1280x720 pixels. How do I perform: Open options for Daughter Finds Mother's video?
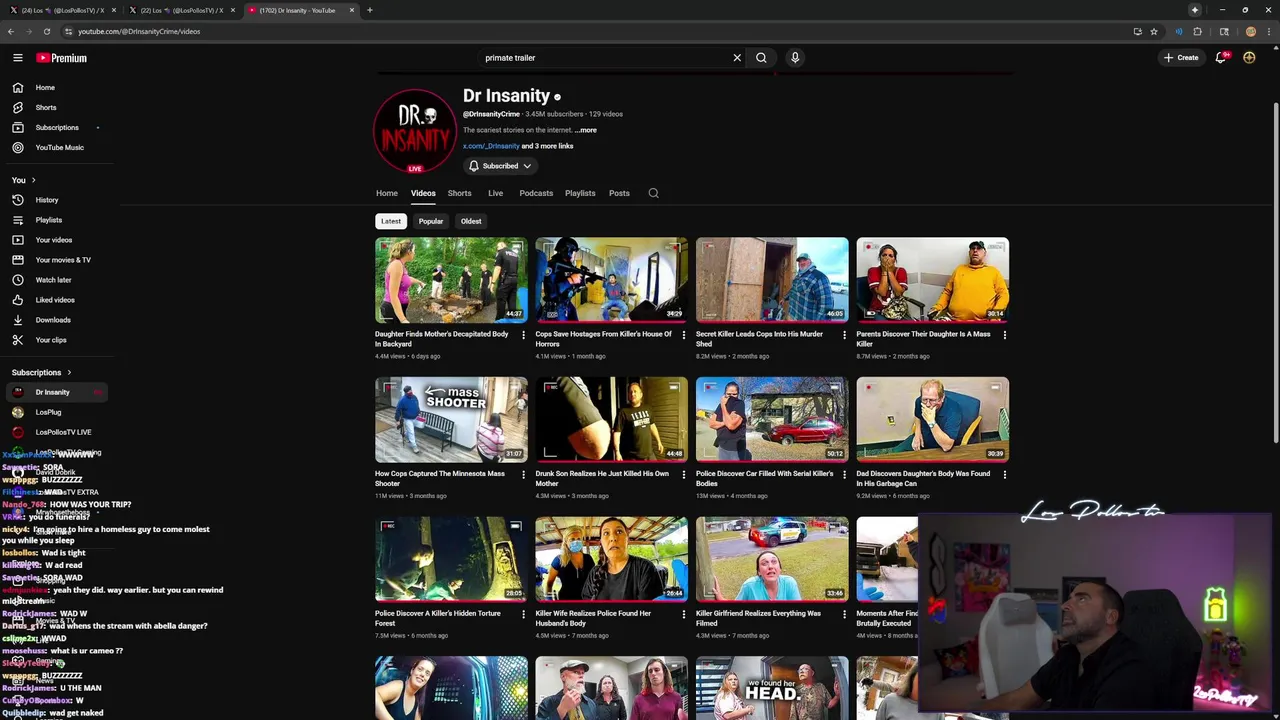pyautogui.click(x=523, y=335)
